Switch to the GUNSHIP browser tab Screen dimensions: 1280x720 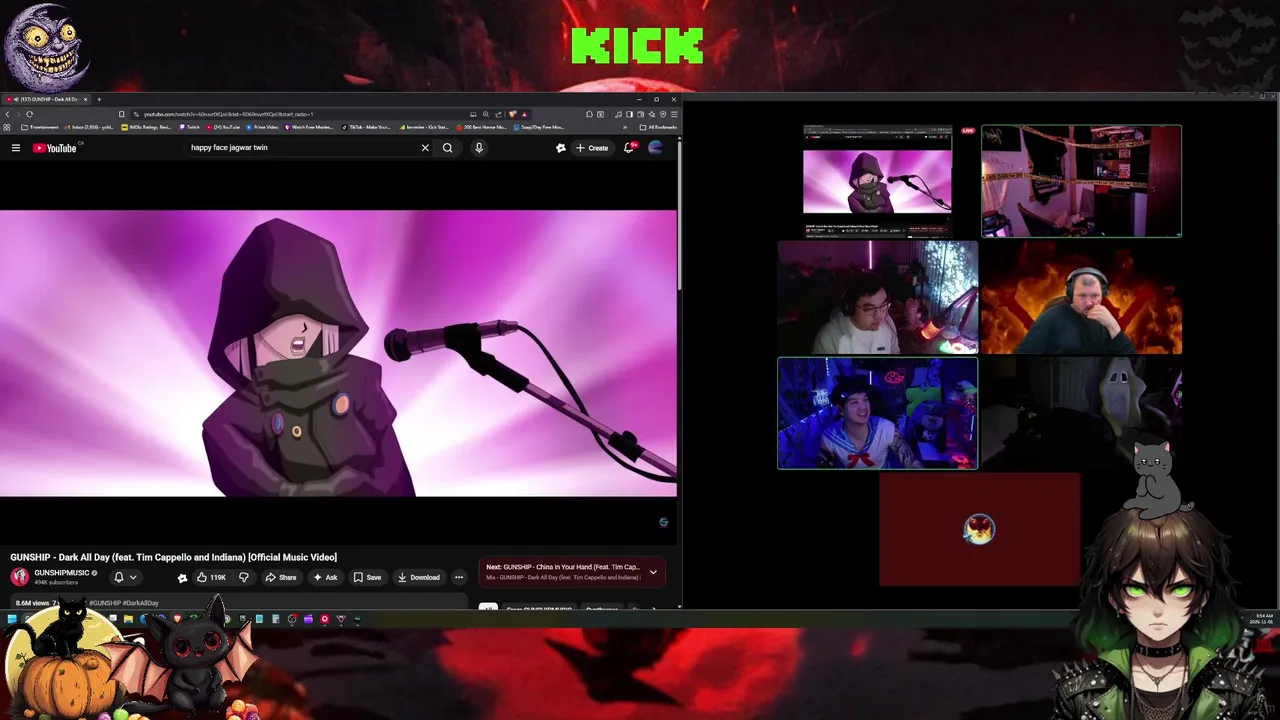(x=46, y=99)
